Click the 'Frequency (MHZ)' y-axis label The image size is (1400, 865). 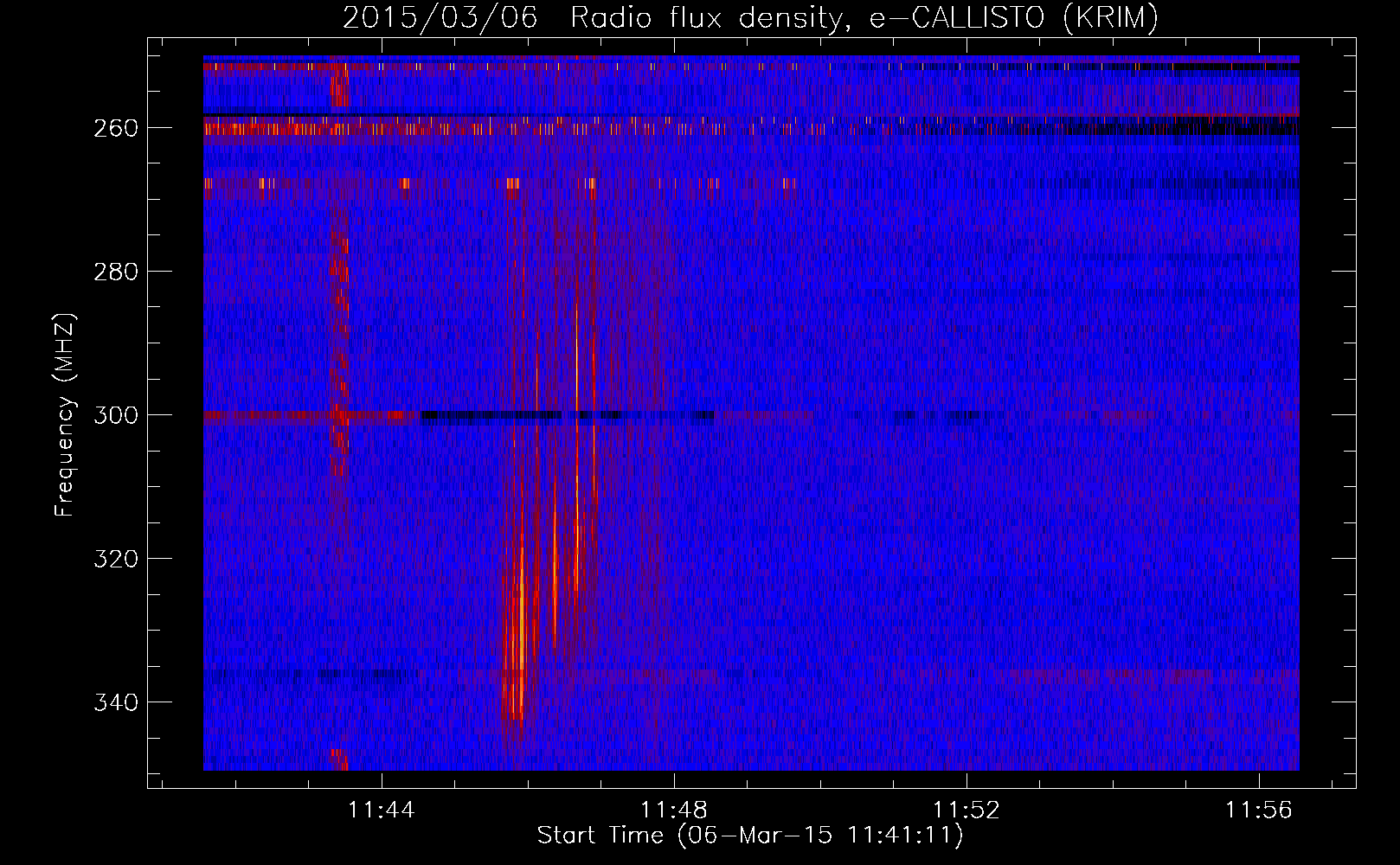[65, 415]
